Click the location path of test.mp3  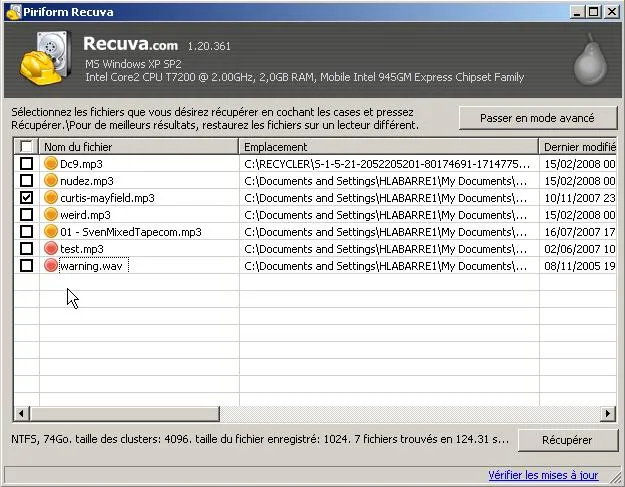(x=385, y=249)
